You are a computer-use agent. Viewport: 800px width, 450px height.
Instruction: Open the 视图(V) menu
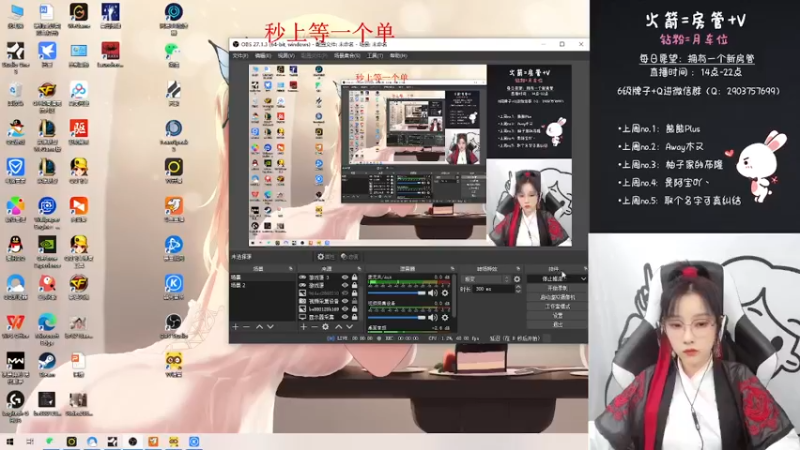point(286,56)
